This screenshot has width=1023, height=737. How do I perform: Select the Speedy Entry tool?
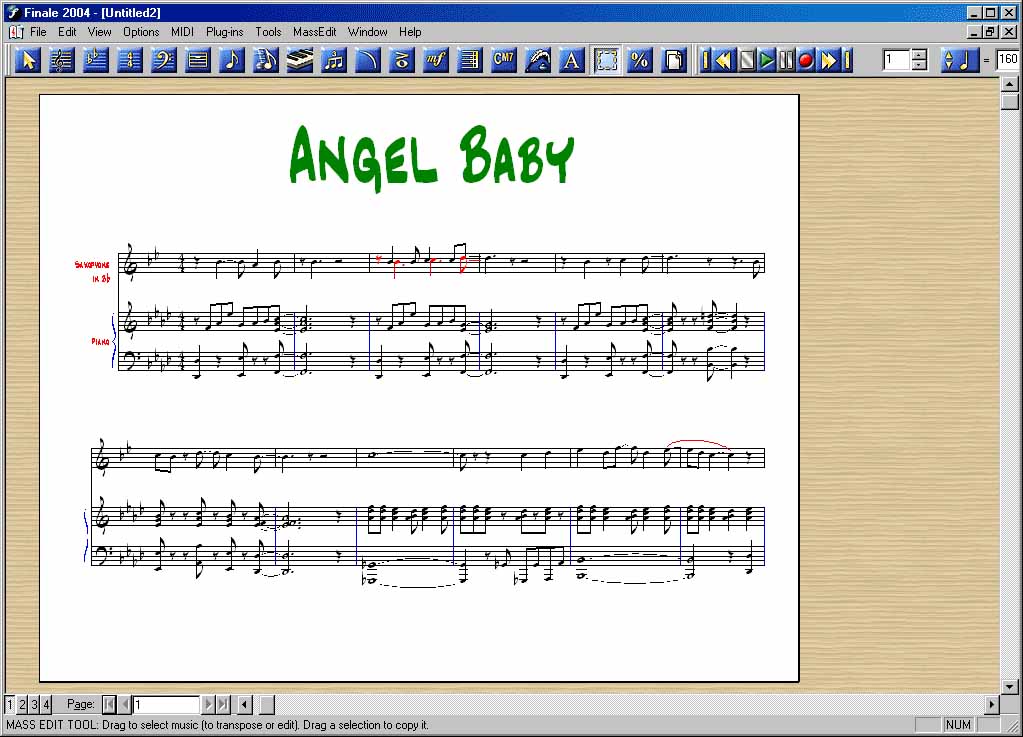click(266, 60)
